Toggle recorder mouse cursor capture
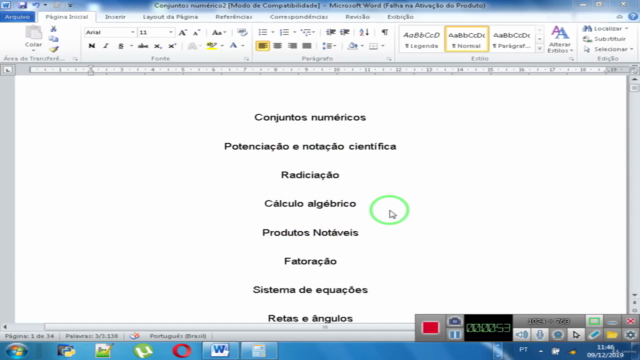 [x=576, y=335]
